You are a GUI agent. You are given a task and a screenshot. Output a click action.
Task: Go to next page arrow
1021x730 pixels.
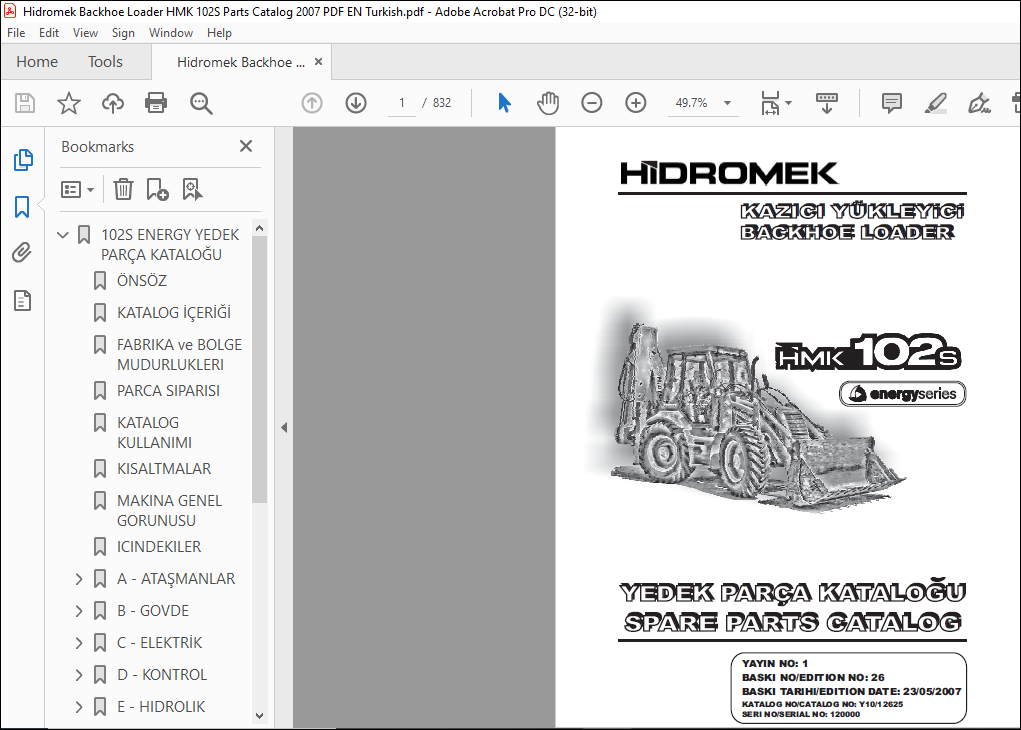point(356,103)
